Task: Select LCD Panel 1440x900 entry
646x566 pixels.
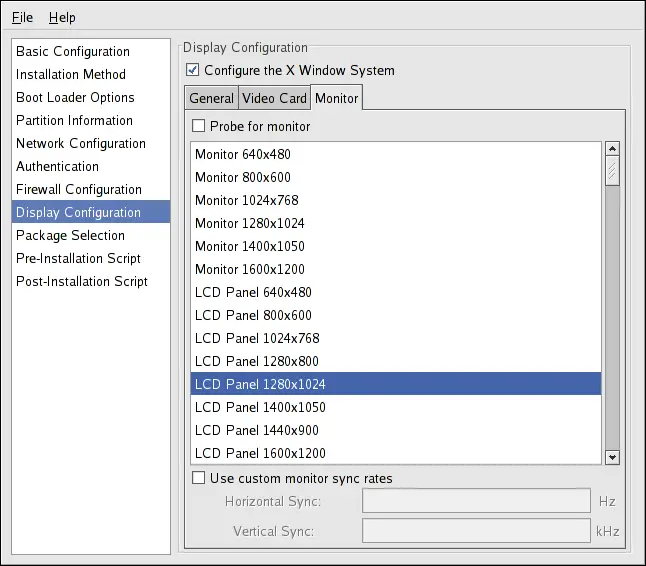Action: coord(259,431)
